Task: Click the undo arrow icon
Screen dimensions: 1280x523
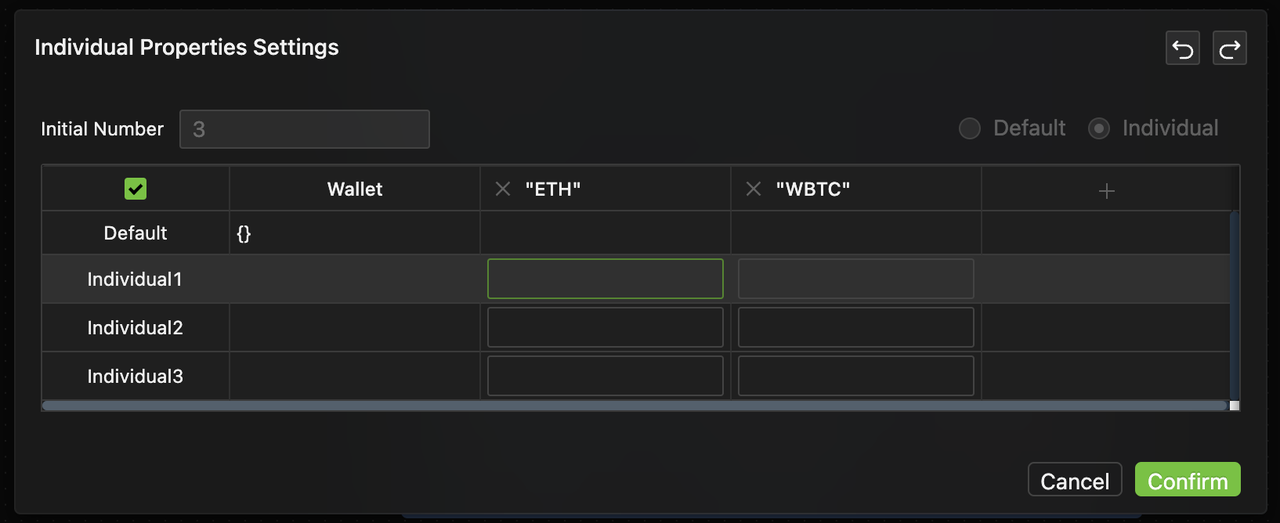Action: pos(1183,48)
